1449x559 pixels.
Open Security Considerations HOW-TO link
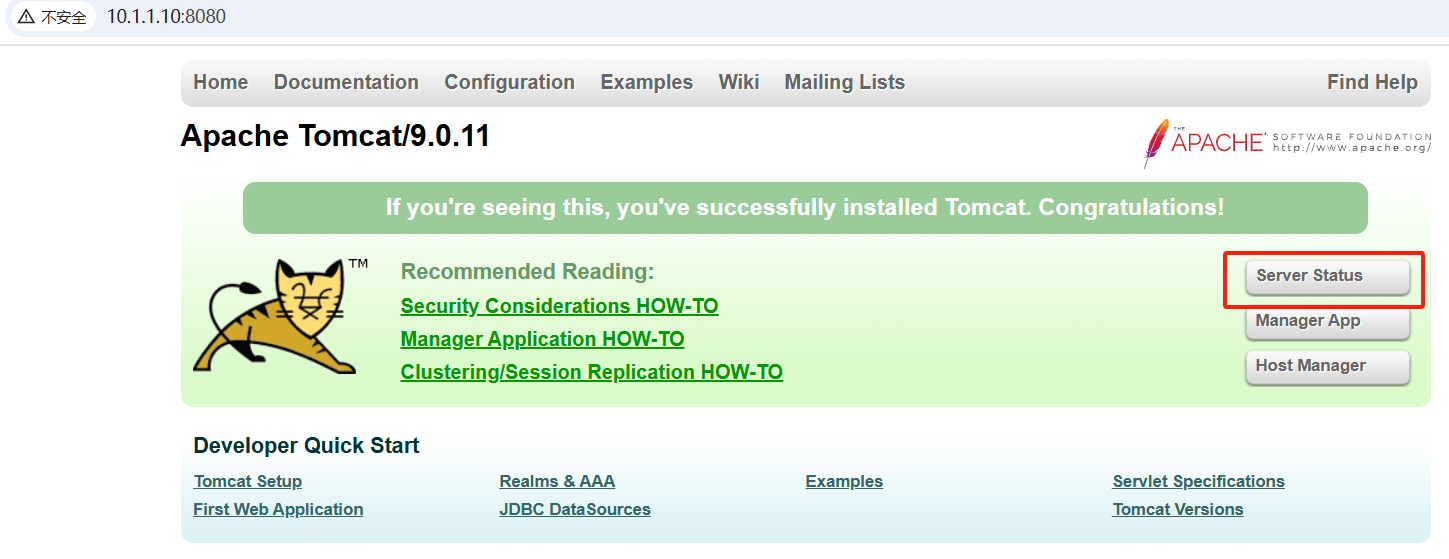point(559,306)
